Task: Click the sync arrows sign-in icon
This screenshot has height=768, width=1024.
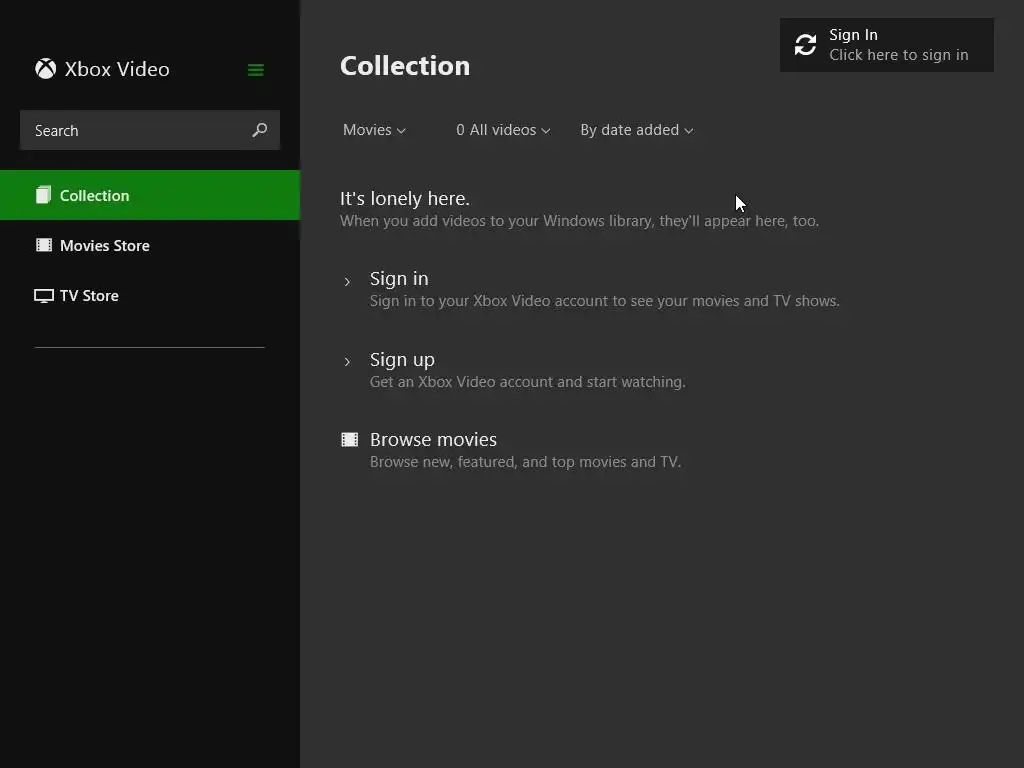Action: (805, 45)
